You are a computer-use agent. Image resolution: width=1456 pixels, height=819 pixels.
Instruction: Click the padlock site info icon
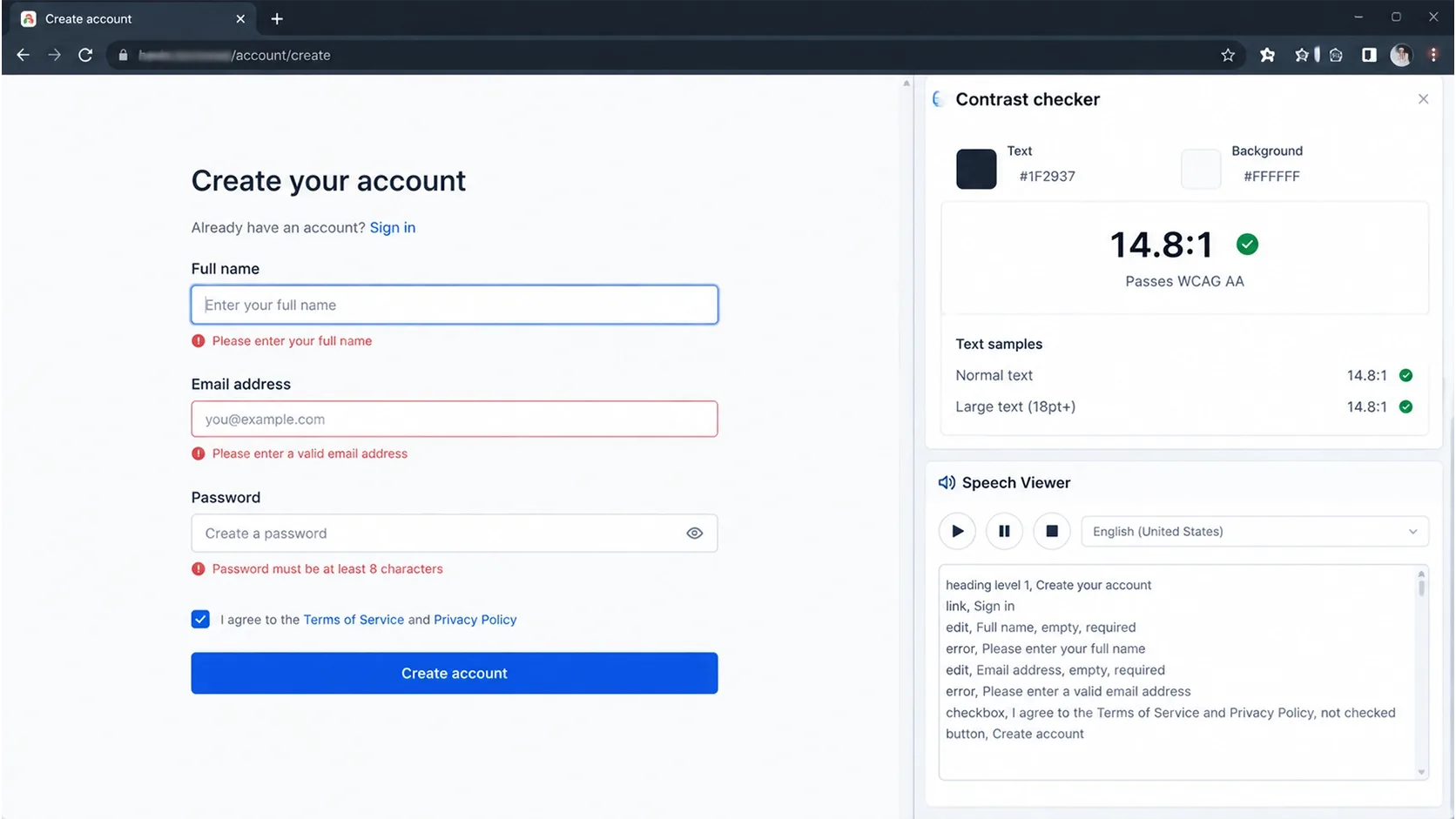pyautogui.click(x=123, y=55)
